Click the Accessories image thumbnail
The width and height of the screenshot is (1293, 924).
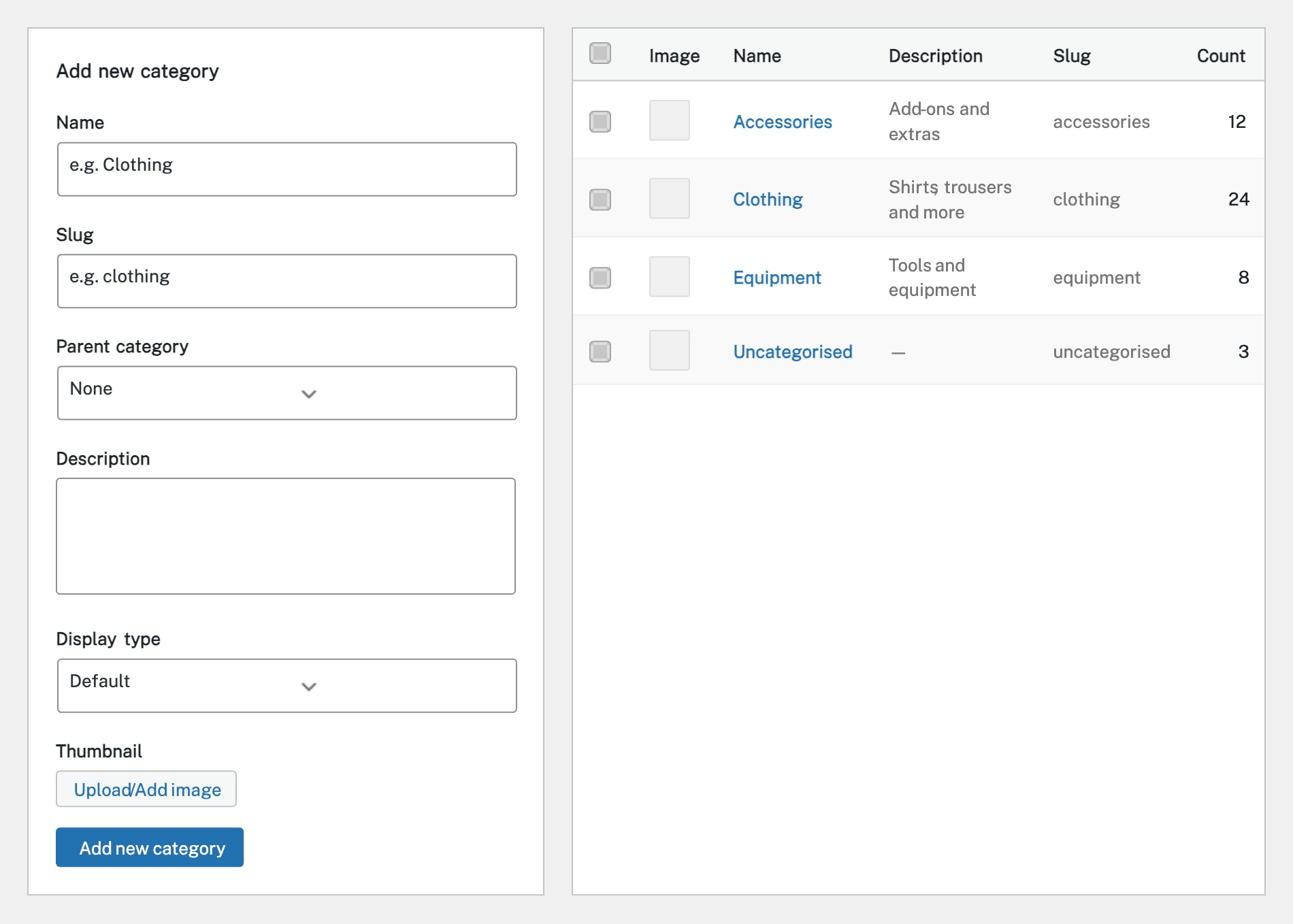pos(670,120)
